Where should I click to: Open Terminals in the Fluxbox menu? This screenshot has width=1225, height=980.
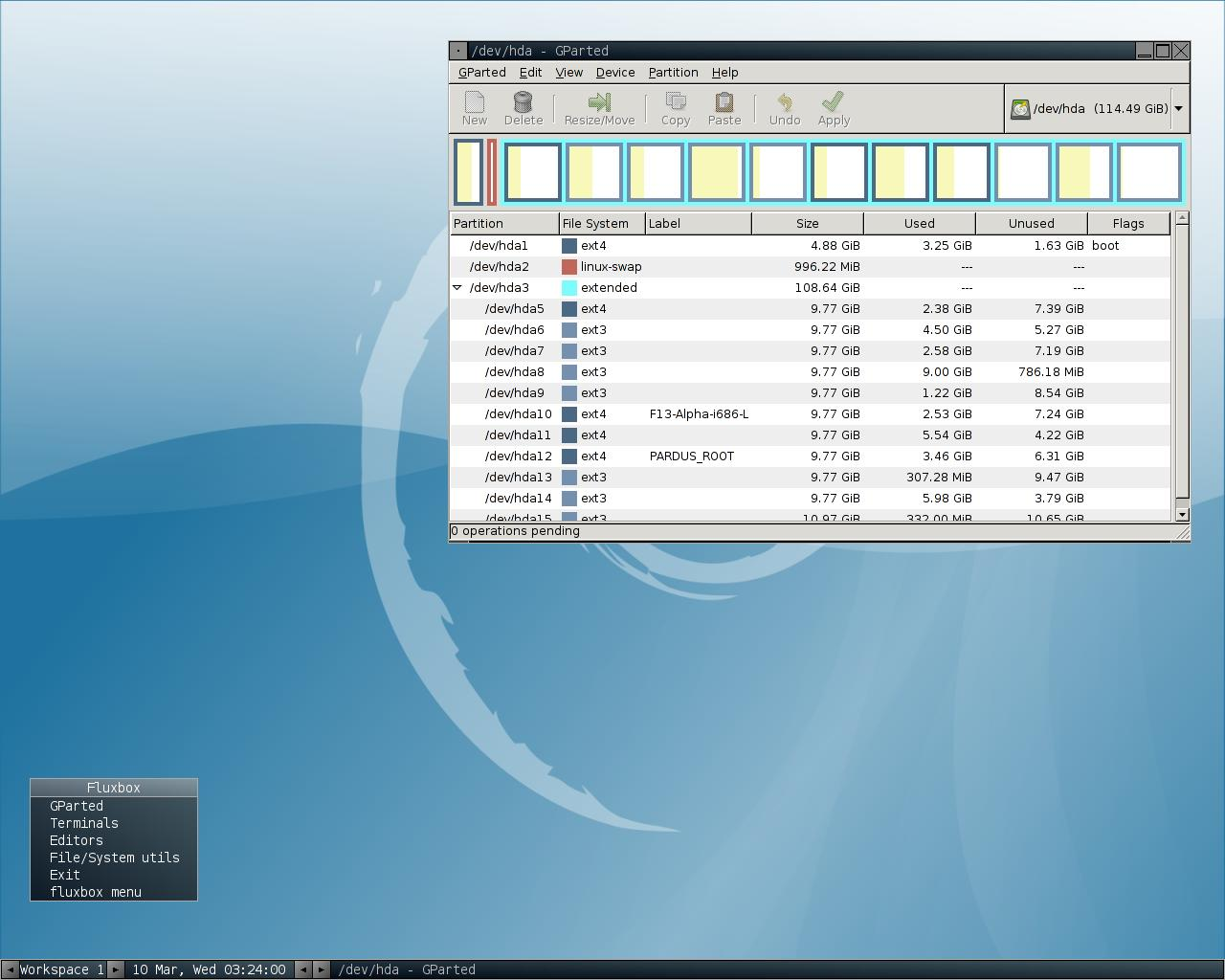[x=114, y=823]
